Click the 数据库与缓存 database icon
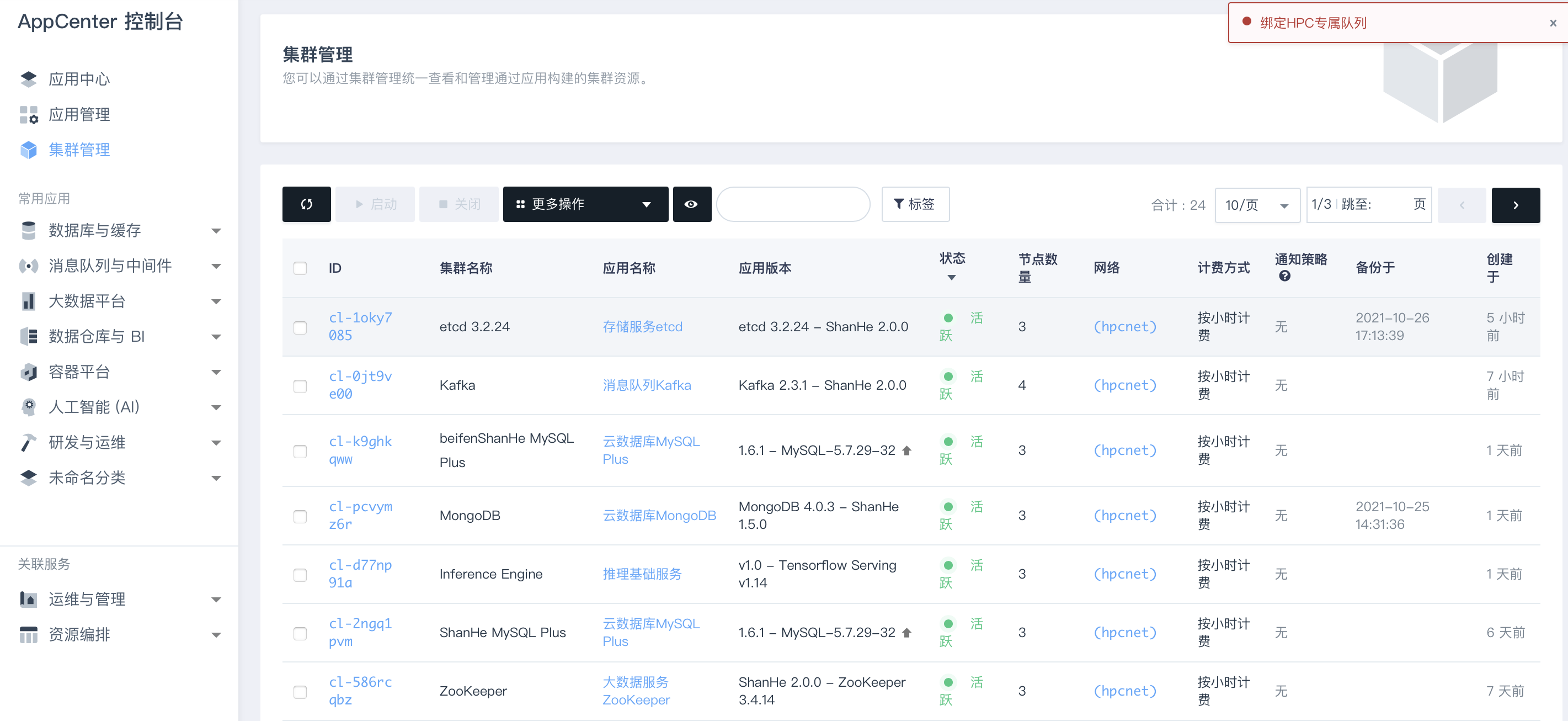This screenshot has width=1568, height=721. point(28,230)
